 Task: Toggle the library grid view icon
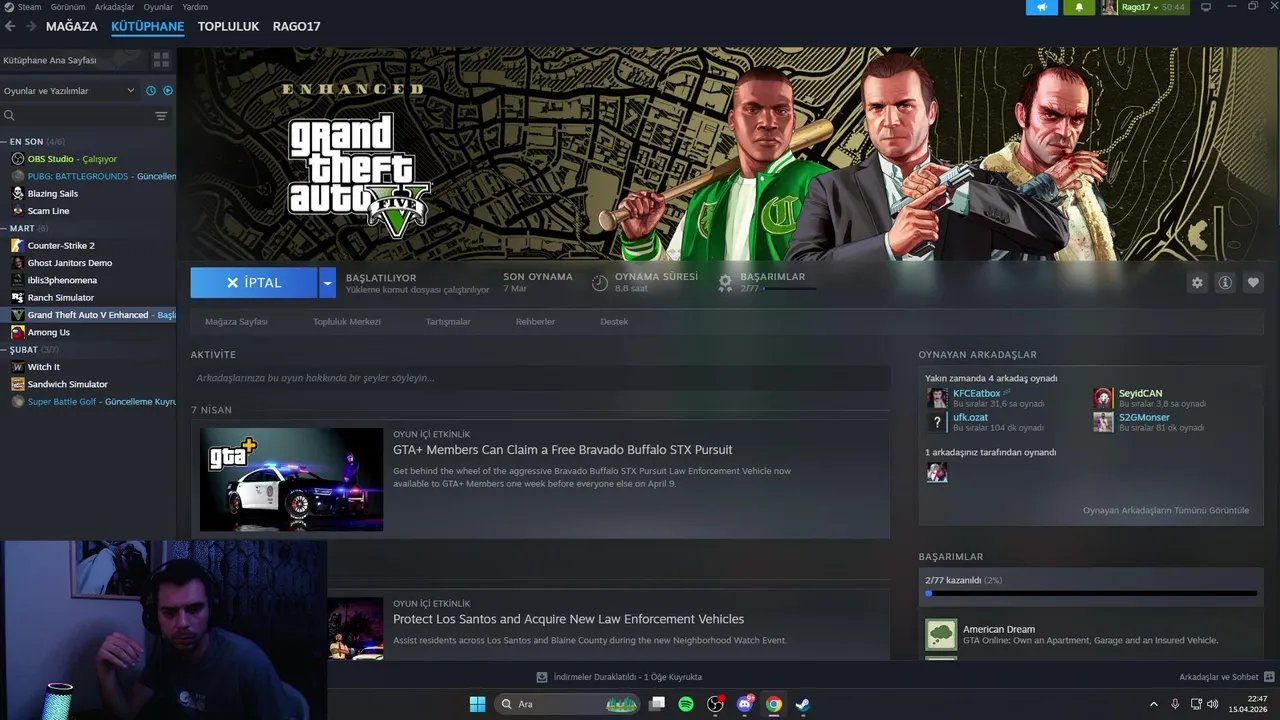pyautogui.click(x=160, y=60)
